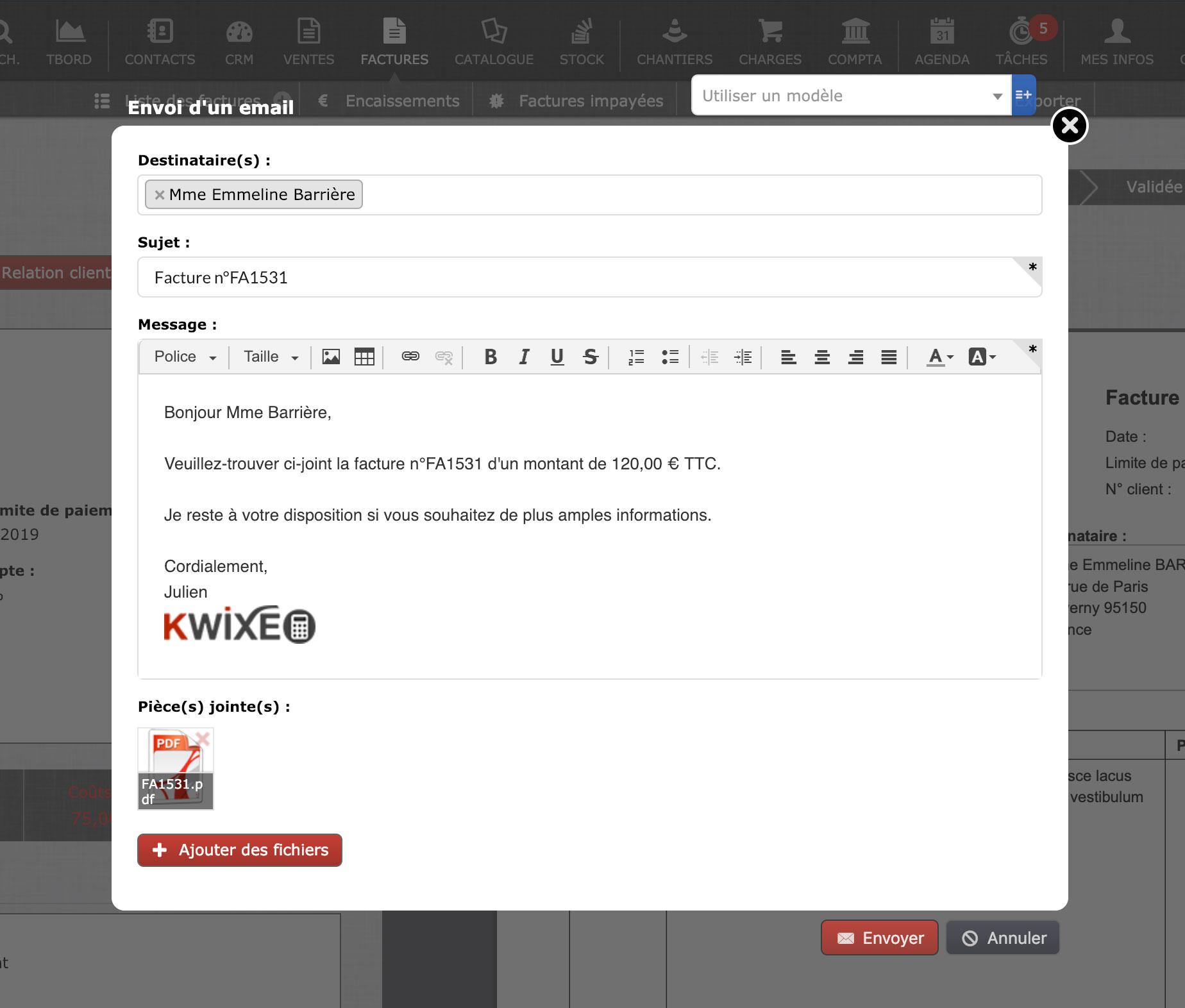Add a hyperlink to the message

tap(410, 357)
